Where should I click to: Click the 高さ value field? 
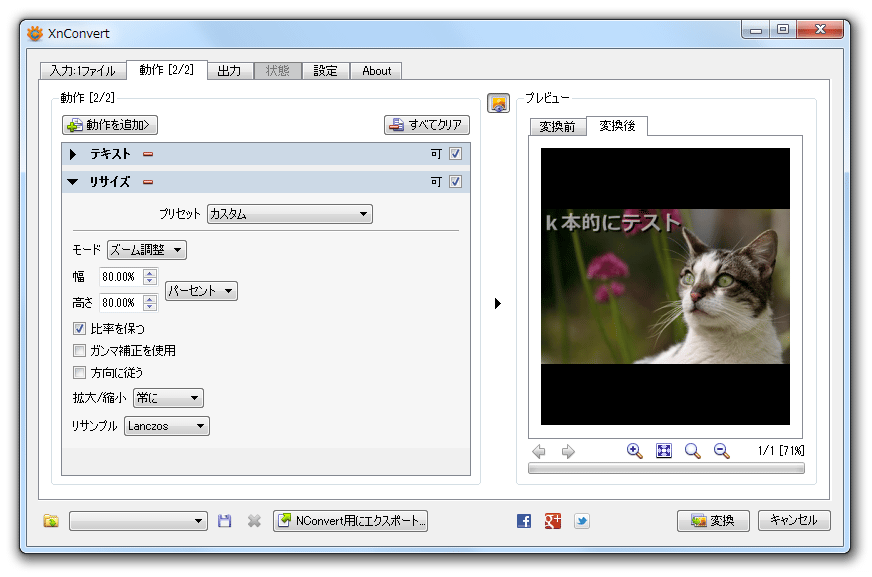coord(121,303)
